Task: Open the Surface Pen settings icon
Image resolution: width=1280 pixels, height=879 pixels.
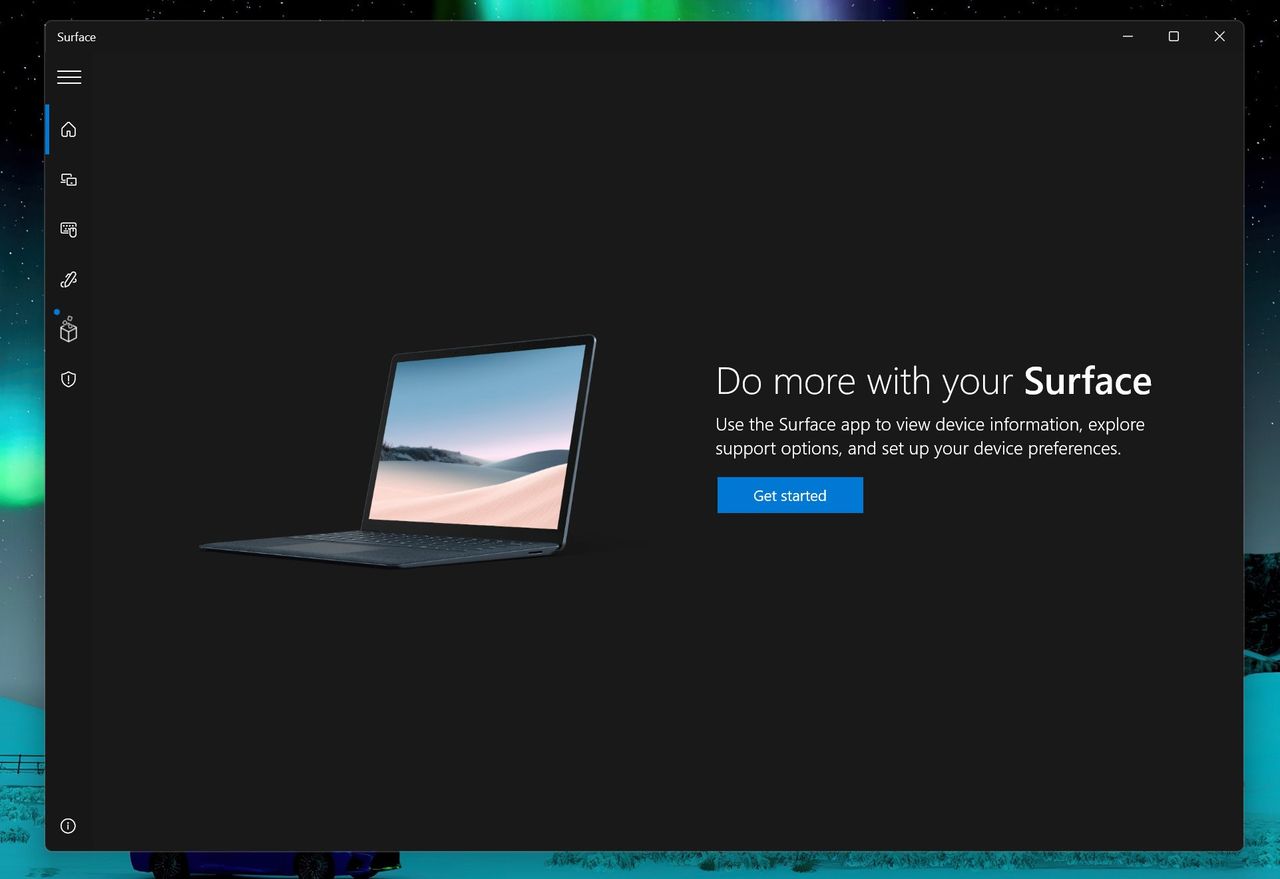Action: coord(68,280)
